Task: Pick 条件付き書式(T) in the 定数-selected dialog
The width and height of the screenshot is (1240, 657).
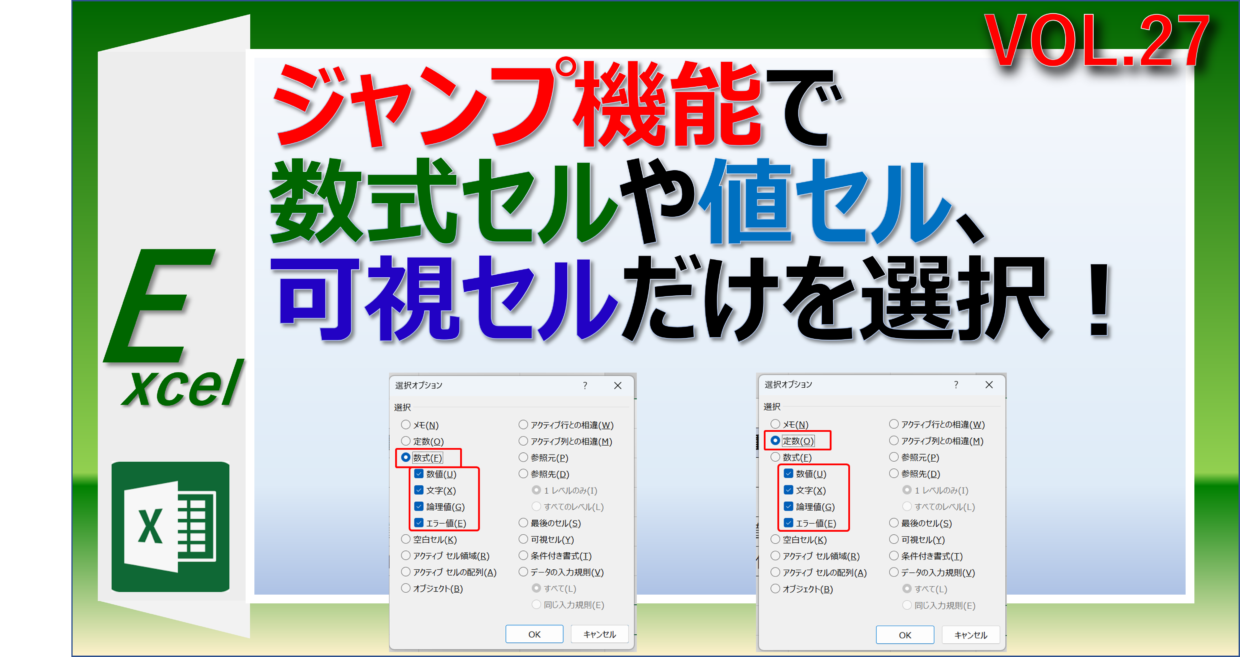Action: (x=893, y=556)
